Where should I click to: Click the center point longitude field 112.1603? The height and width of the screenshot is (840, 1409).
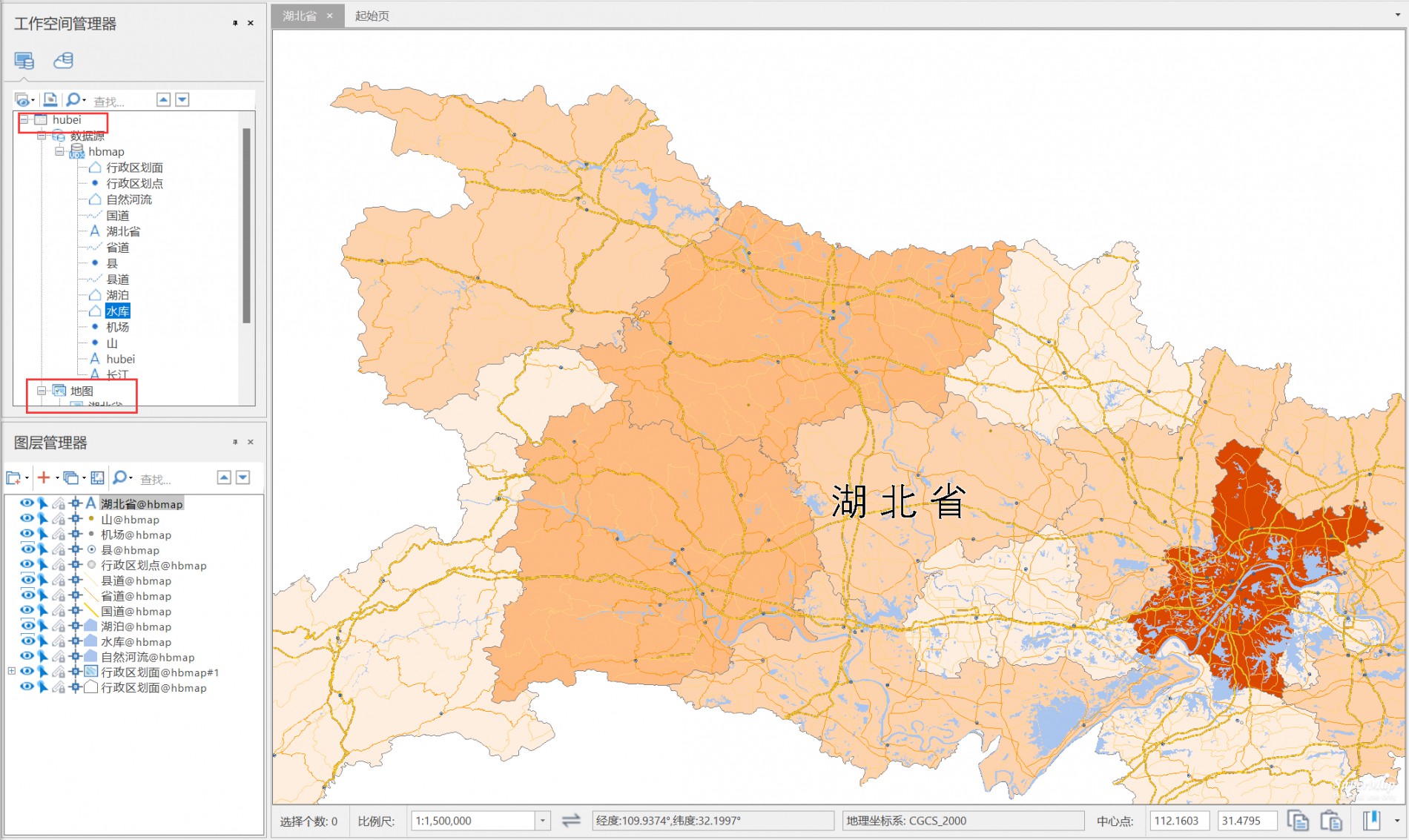click(1180, 821)
